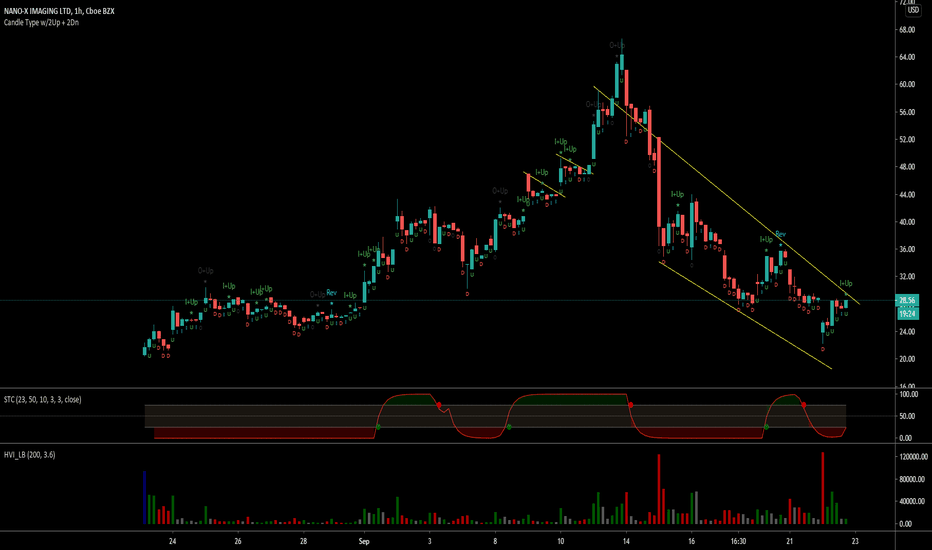932x550 pixels.
Task: Click the 40.00 price axis level
Action: (x=907, y=222)
